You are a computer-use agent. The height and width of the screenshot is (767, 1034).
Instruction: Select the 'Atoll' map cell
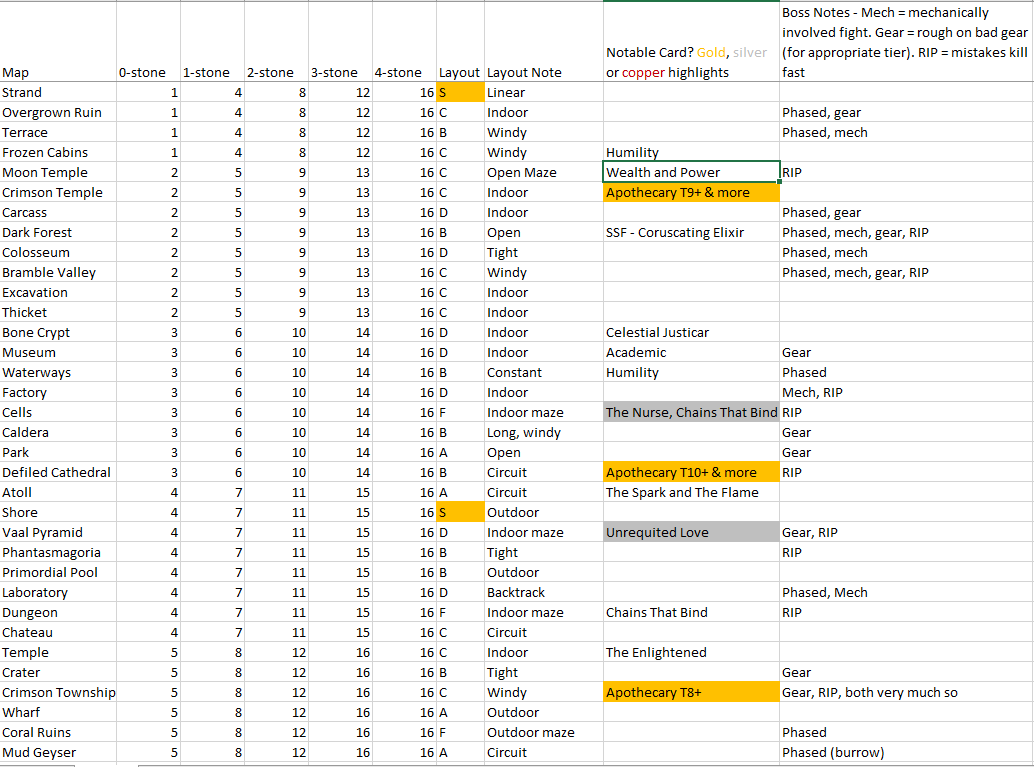click(58, 492)
